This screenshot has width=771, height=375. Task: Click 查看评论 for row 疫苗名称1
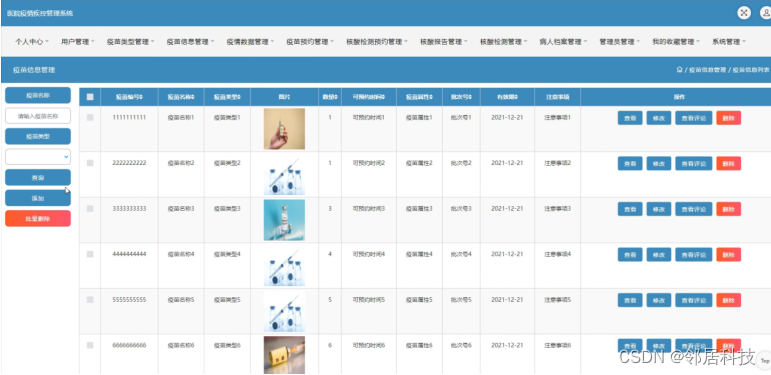[694, 118]
